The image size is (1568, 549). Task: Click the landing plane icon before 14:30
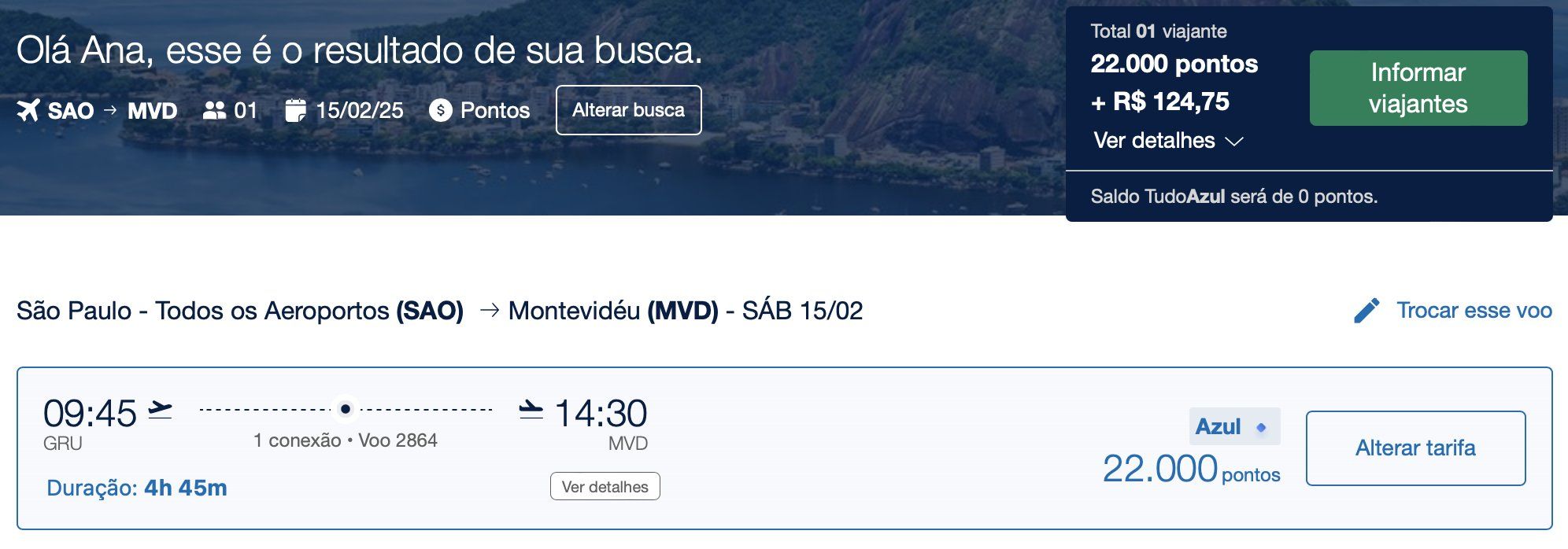coord(531,410)
